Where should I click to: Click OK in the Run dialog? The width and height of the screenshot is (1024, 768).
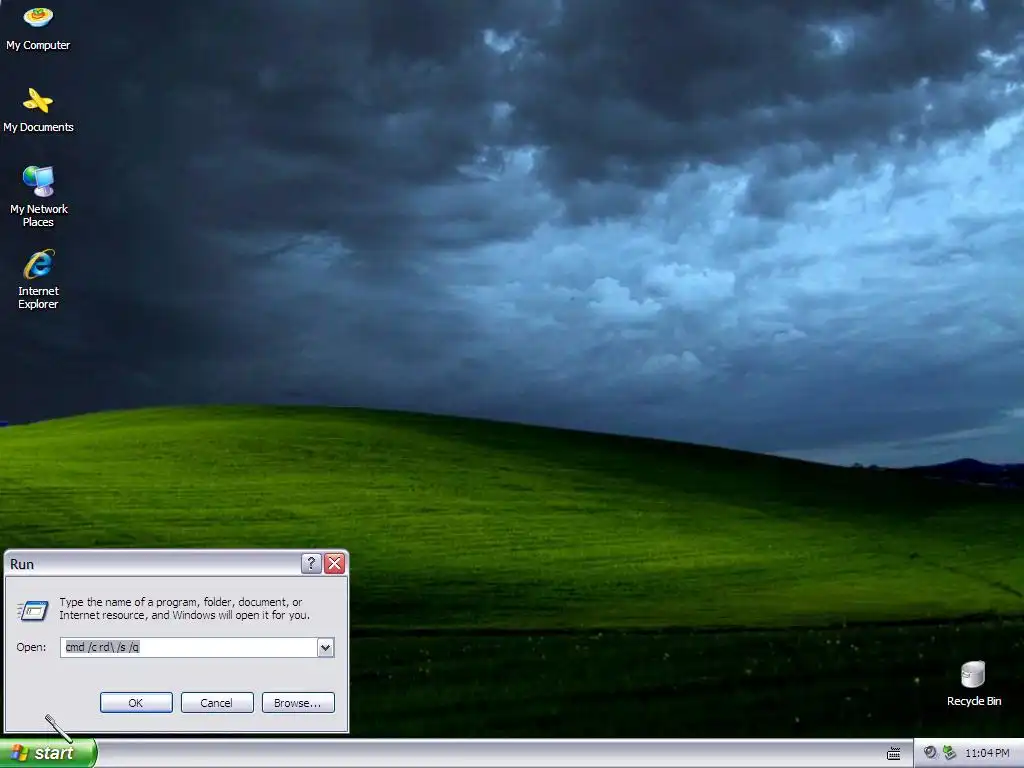point(136,703)
